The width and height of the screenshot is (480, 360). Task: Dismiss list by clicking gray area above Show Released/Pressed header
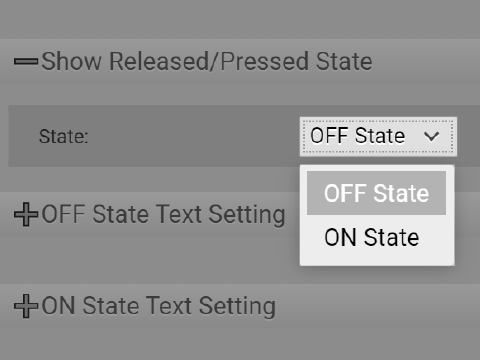(240, 19)
